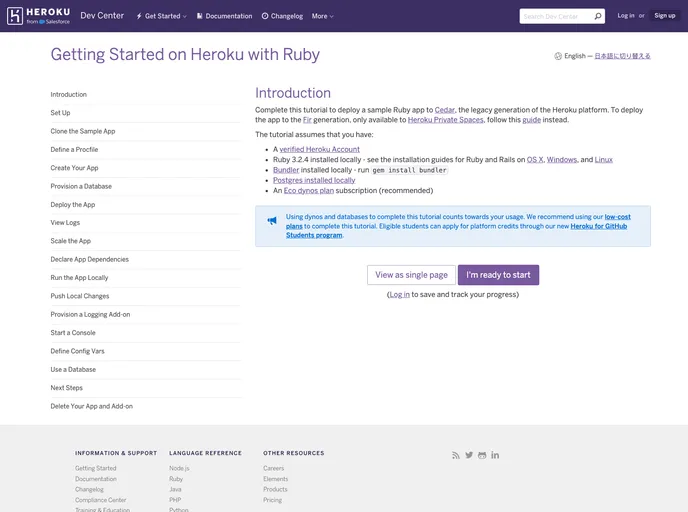
Task: Select Deploy the App in sidebar
Action: [73, 205]
